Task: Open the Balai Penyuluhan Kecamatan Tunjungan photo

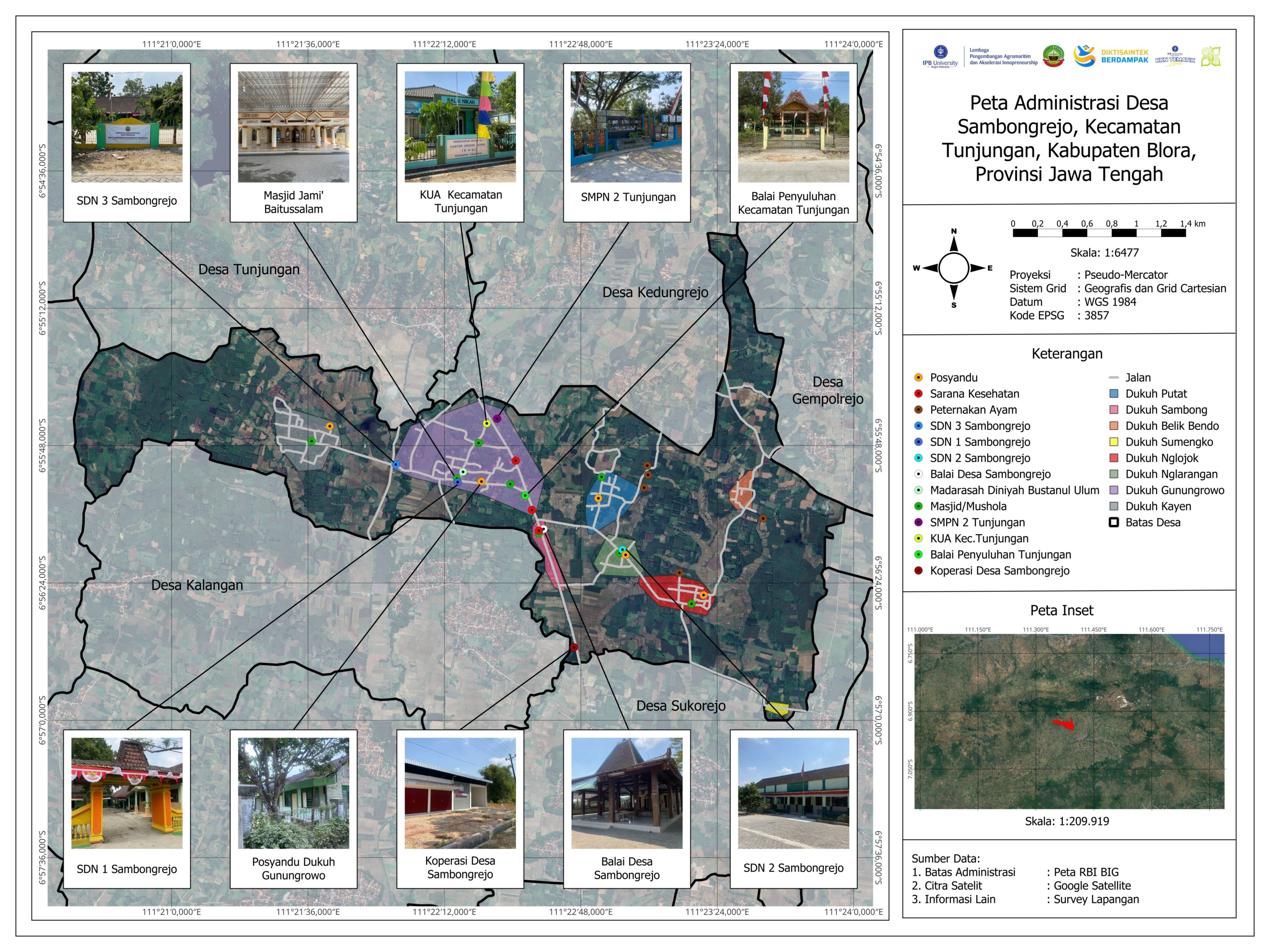Action: tap(794, 127)
